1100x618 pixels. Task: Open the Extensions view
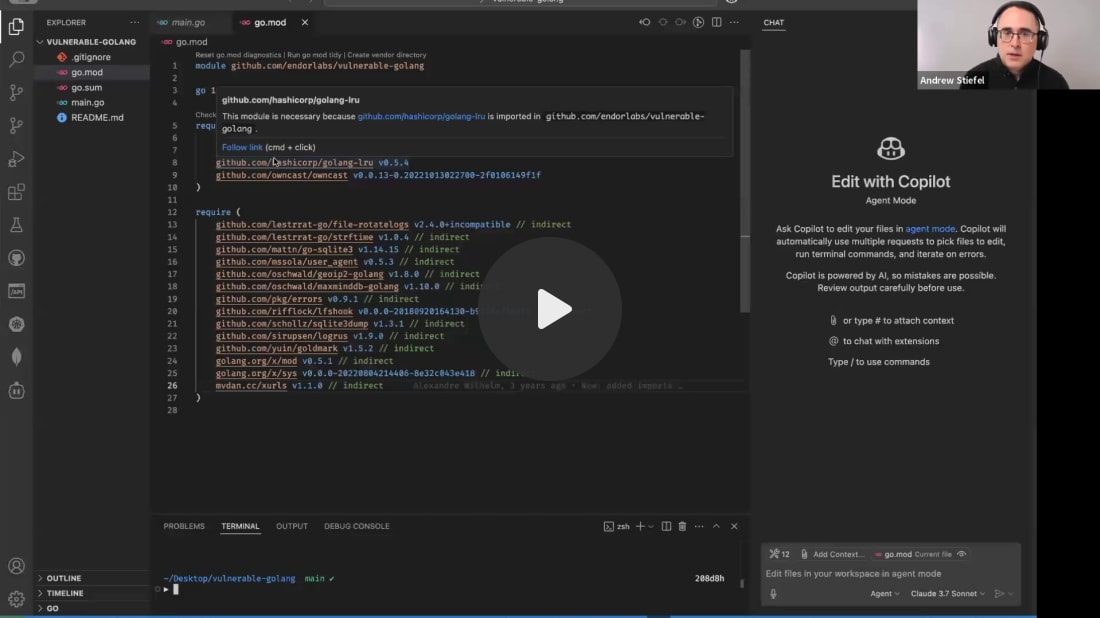16,192
